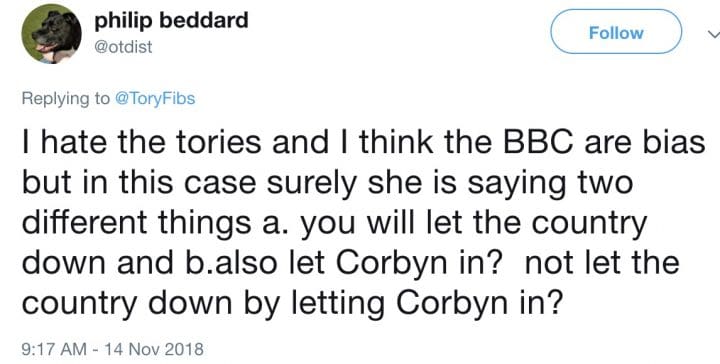Viewport: 720px width, 364px height.
Task: Select the 'Replying to' label
Action: point(66,98)
